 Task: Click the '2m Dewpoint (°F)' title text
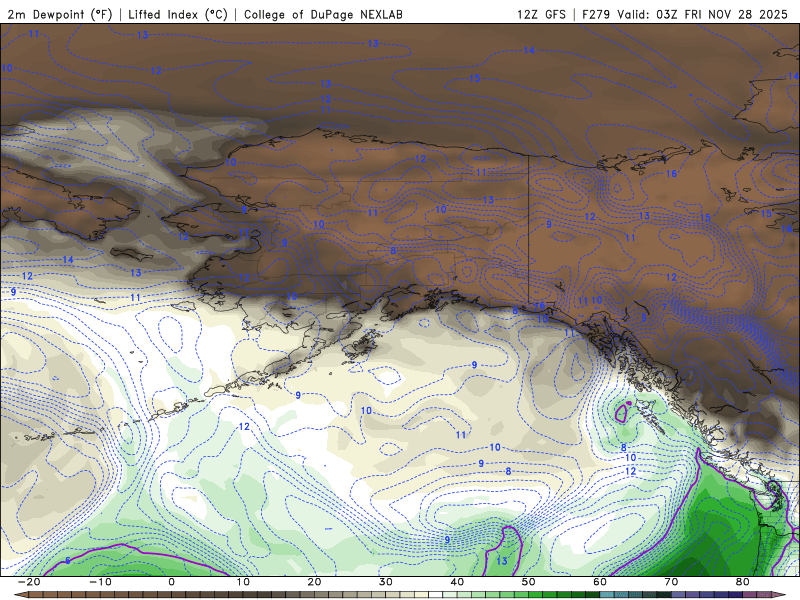click(60, 14)
